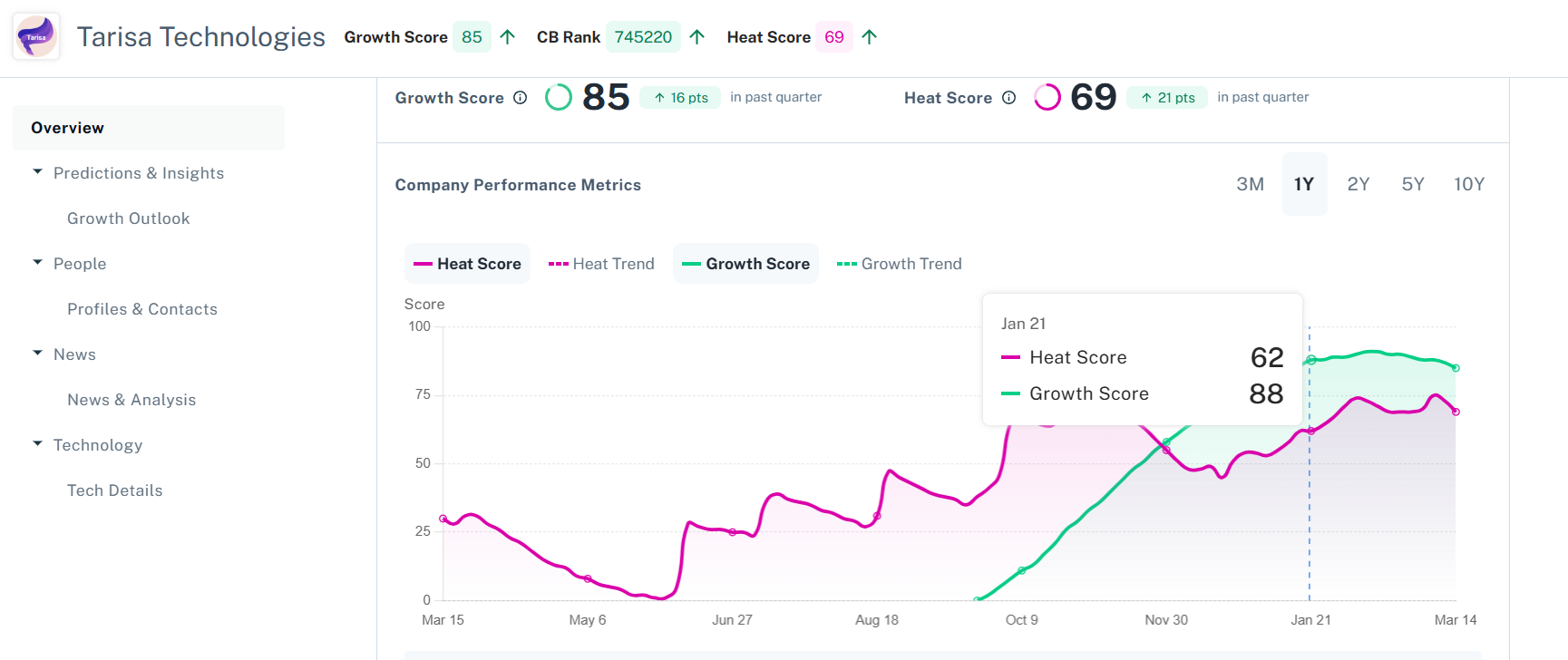Viewport: 1568px width, 660px height.
Task: Click the green Growth Score circular gauge
Action: click(559, 97)
